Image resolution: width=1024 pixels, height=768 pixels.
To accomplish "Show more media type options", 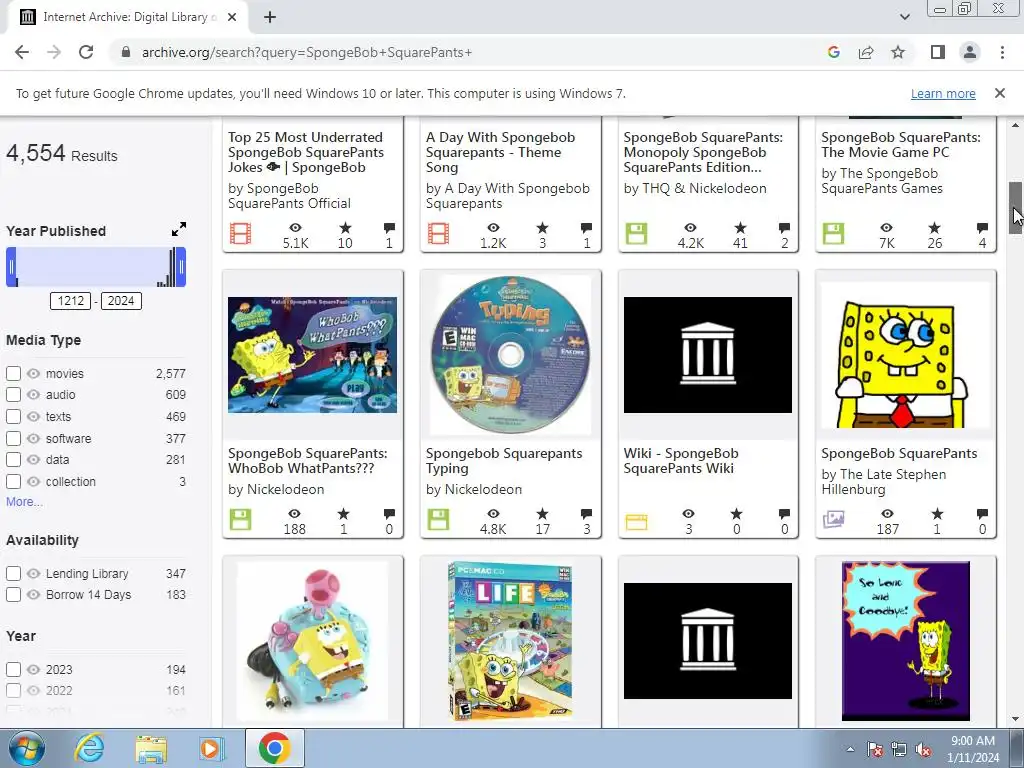I will (x=24, y=502).
